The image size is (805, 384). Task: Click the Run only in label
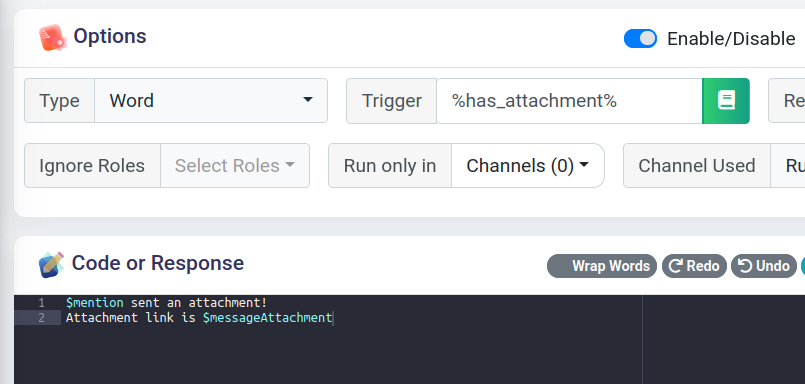click(390, 166)
